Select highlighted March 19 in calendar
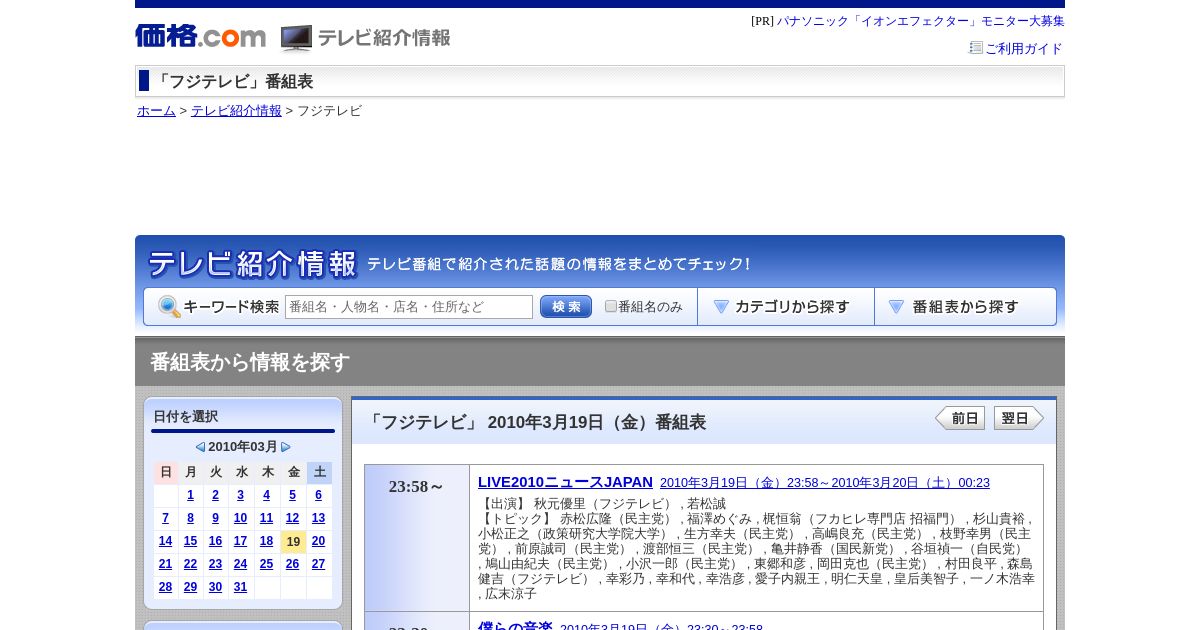Image resolution: width=1200 pixels, height=630 pixels. (x=293, y=542)
